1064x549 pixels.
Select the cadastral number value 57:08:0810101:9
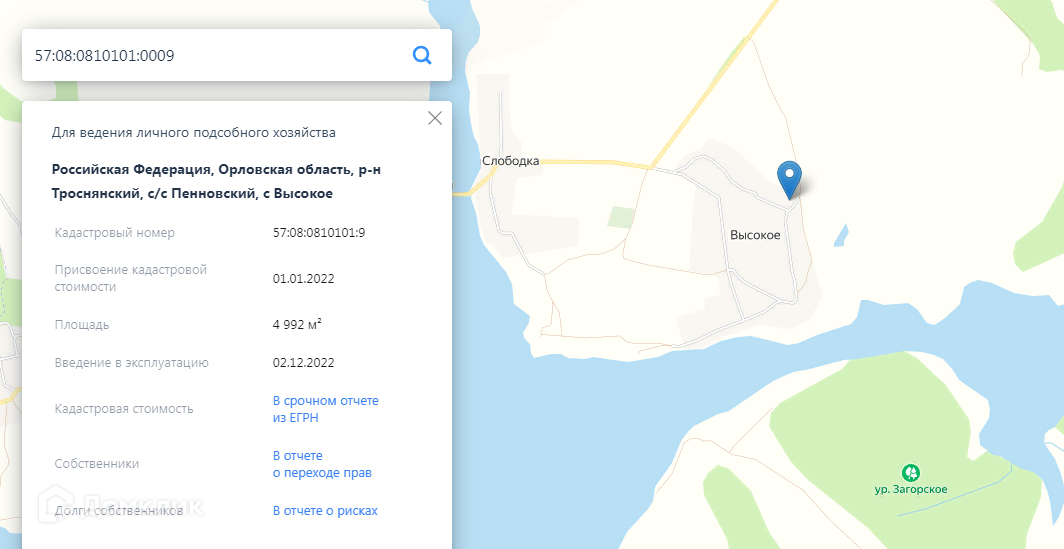(x=318, y=233)
